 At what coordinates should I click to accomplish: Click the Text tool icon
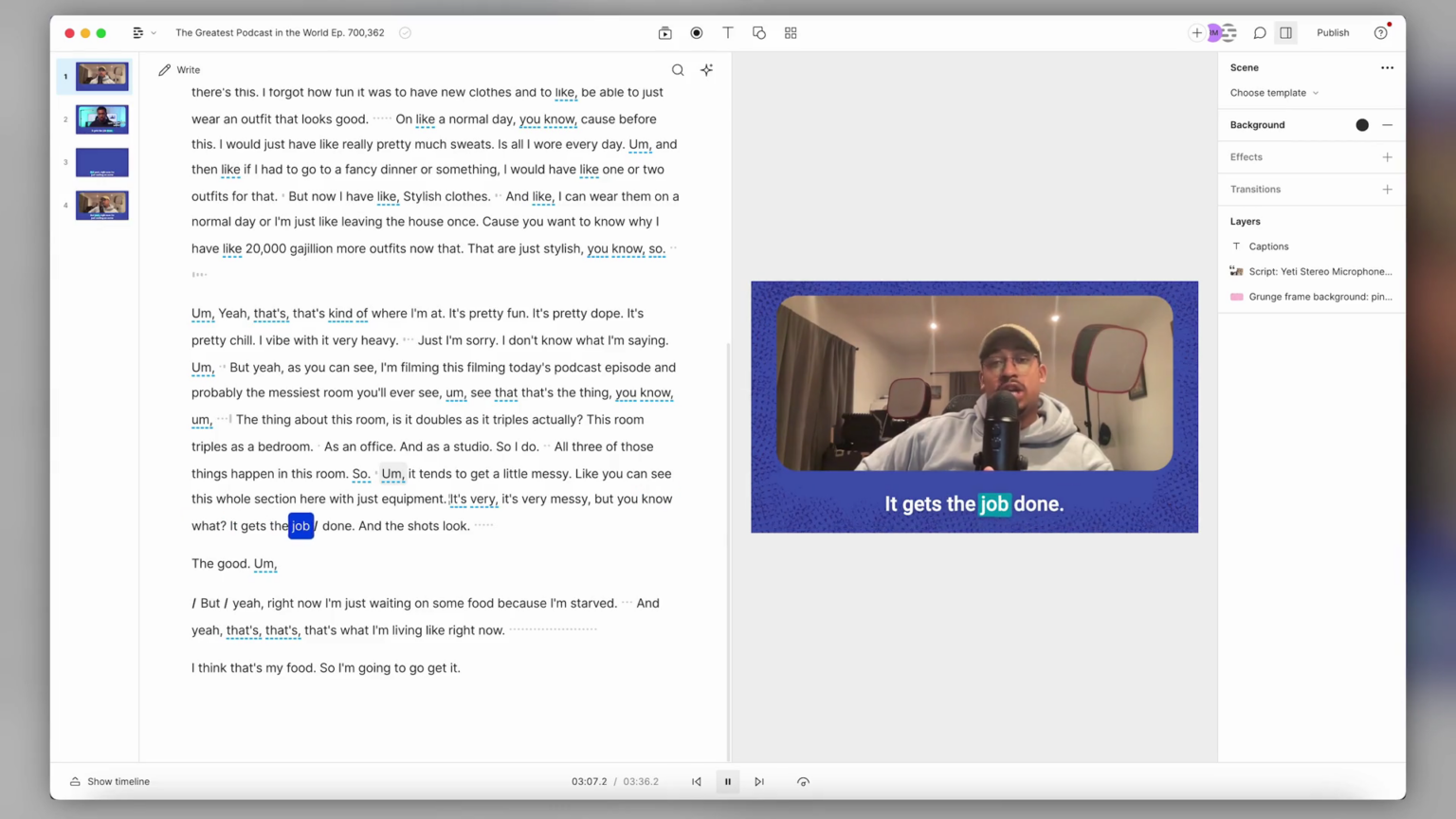[727, 32]
